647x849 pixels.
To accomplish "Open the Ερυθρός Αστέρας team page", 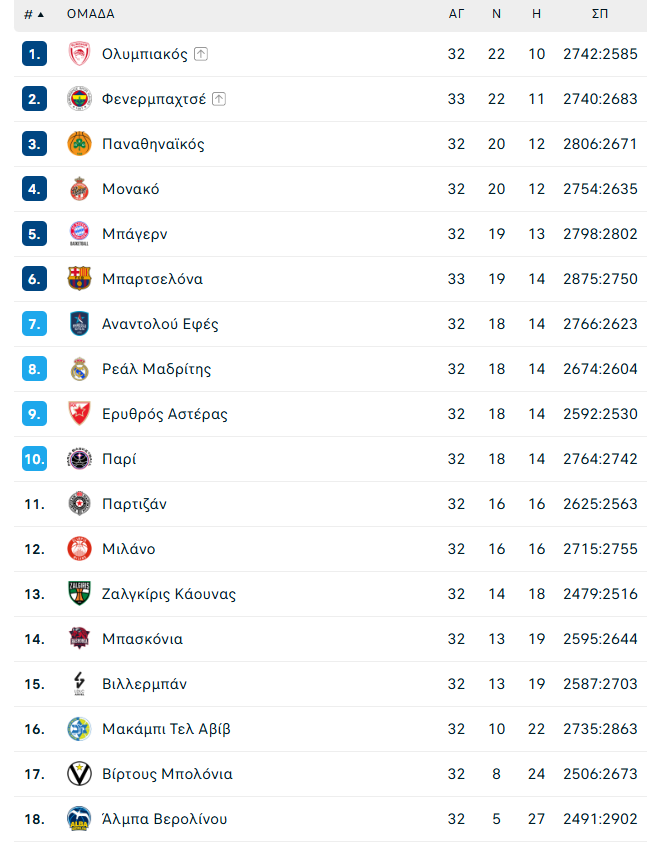I will point(165,414).
